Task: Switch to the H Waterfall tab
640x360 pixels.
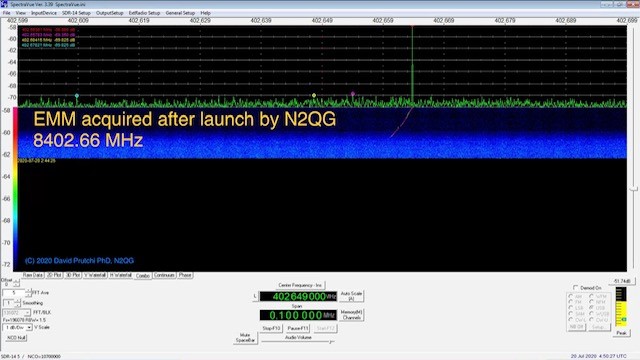Action: point(120,275)
